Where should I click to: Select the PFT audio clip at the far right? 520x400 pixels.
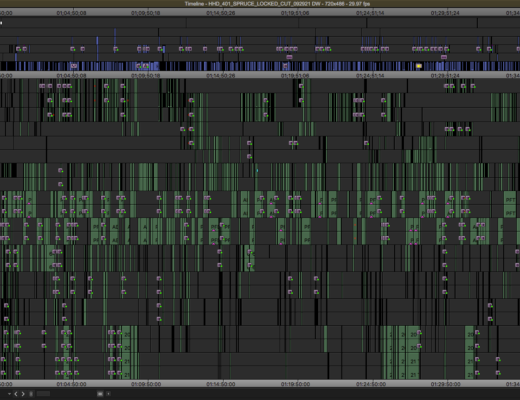510,200
